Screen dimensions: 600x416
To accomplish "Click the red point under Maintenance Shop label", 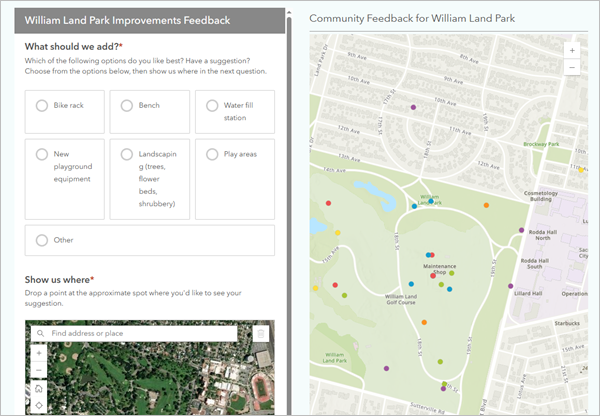I will 433,276.
